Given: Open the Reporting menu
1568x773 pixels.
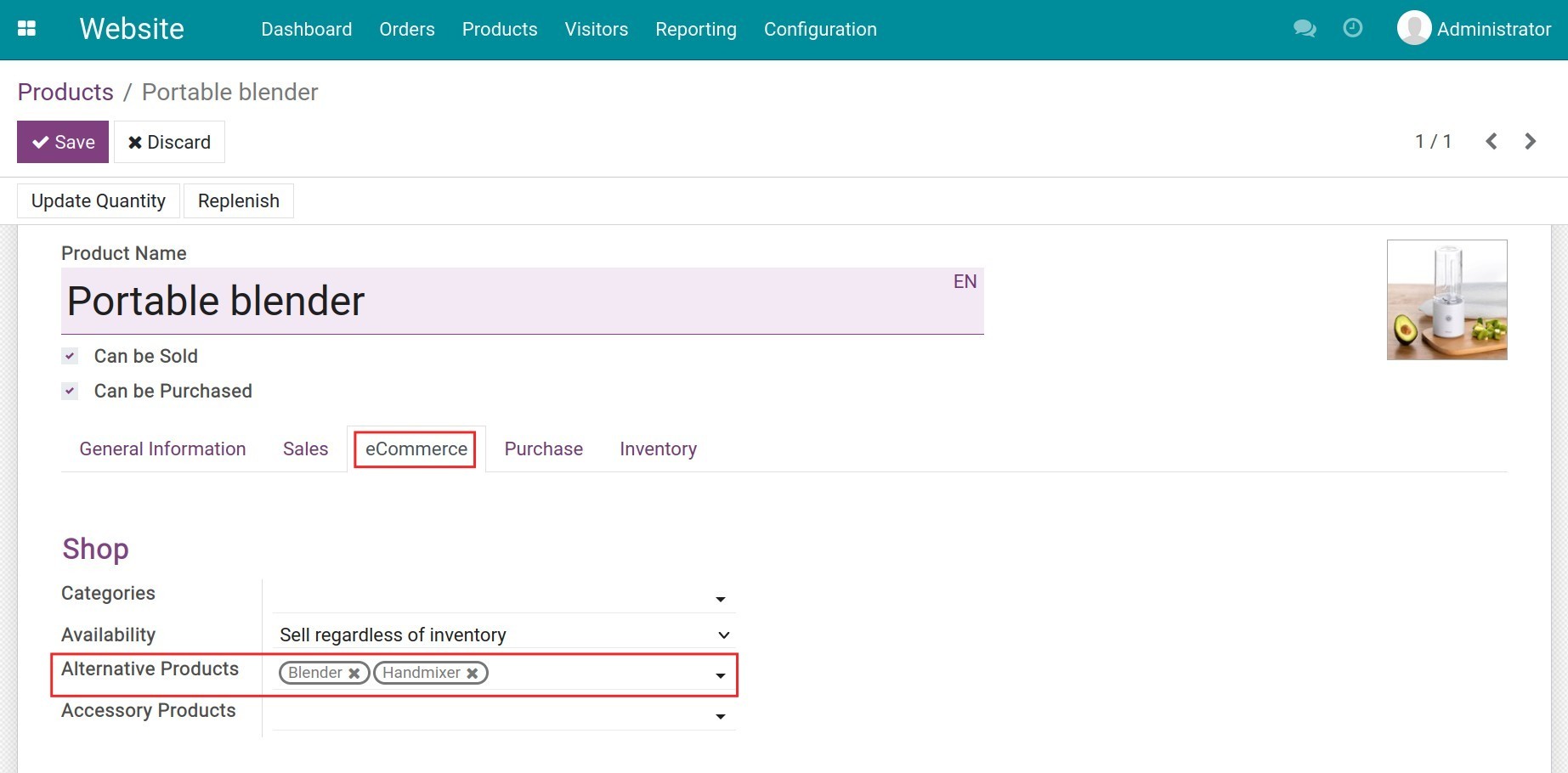Looking at the screenshot, I should (695, 30).
